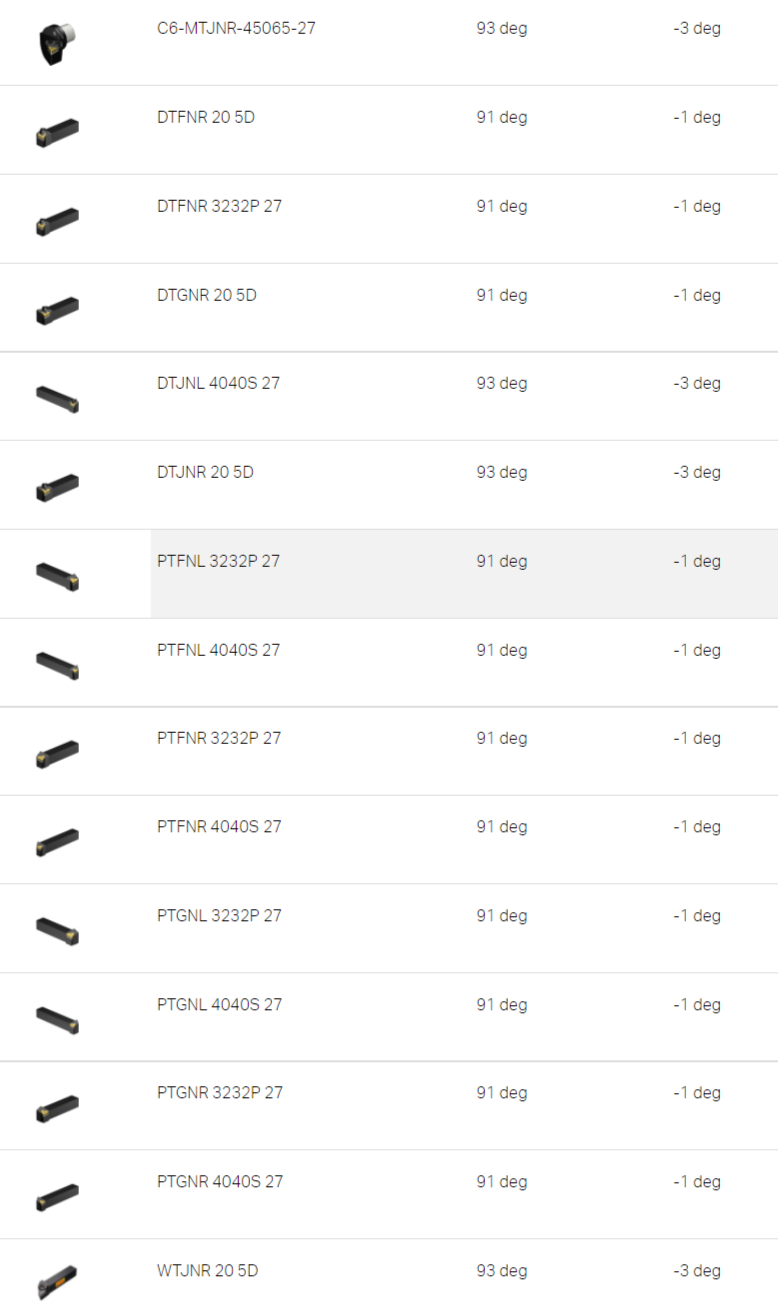Select the C6-MTJNR-45065-27 product name
This screenshot has width=778, height=1313.
point(236,28)
